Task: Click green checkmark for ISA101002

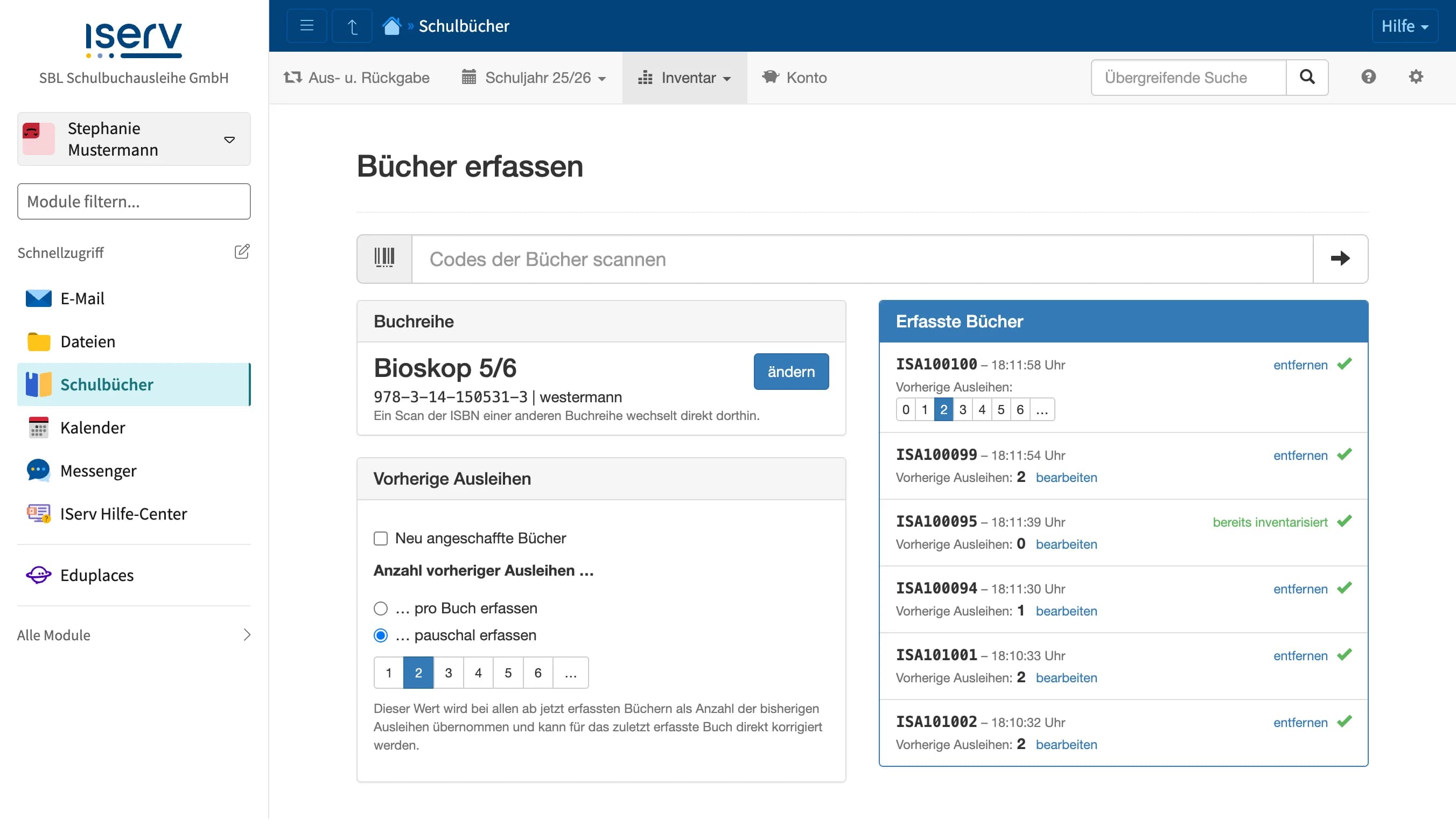Action: 1345,721
